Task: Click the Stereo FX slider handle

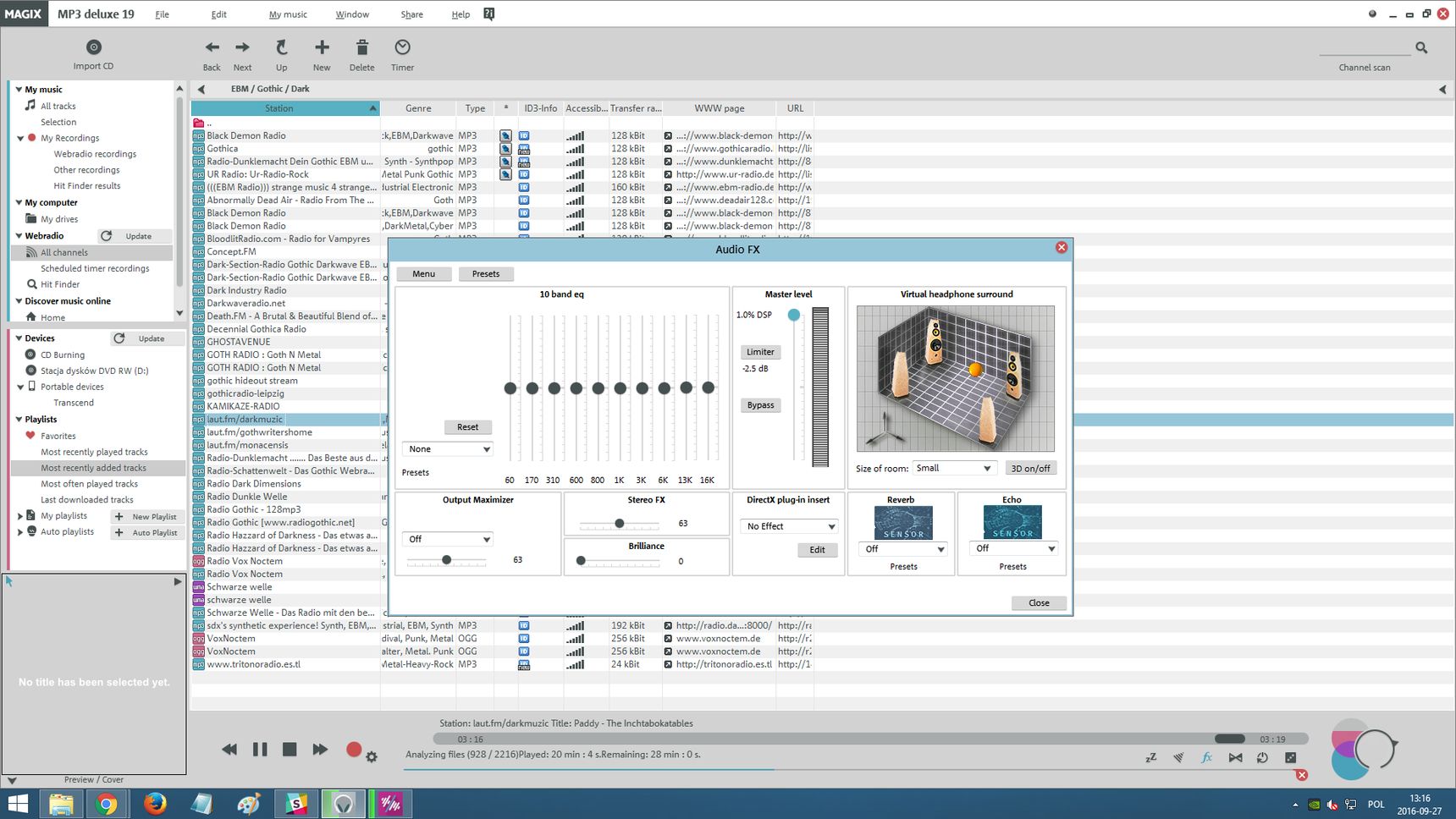Action: [620, 524]
